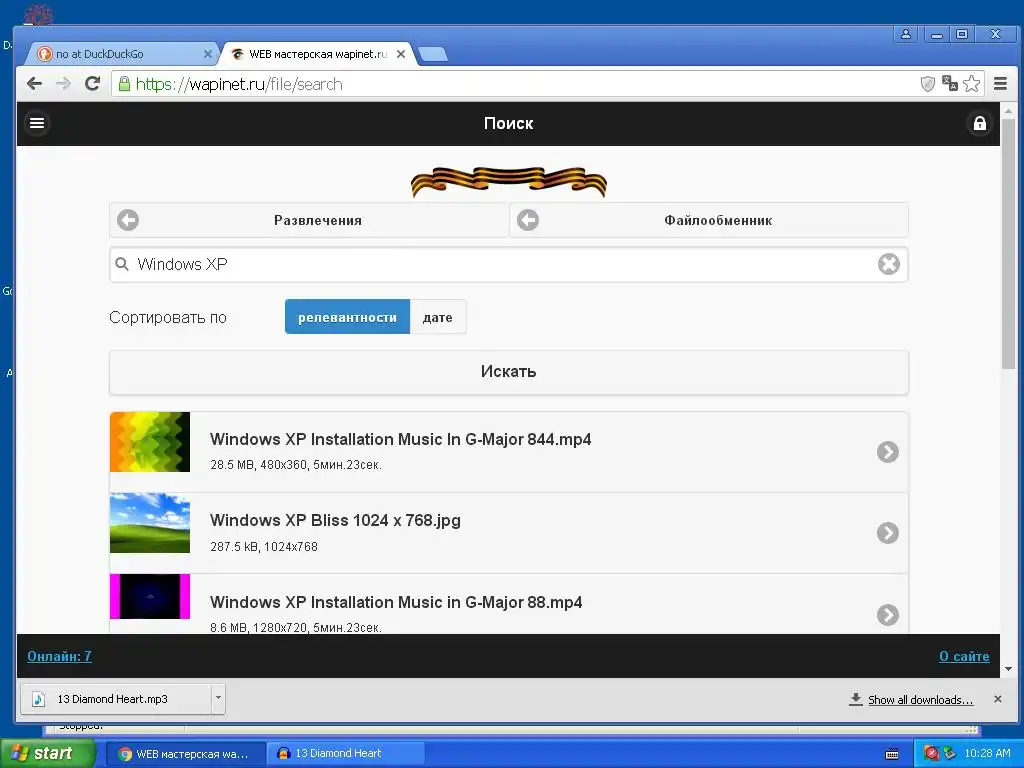The width and height of the screenshot is (1024, 768).
Task: Click the green padlock in address bar
Action: click(x=124, y=84)
